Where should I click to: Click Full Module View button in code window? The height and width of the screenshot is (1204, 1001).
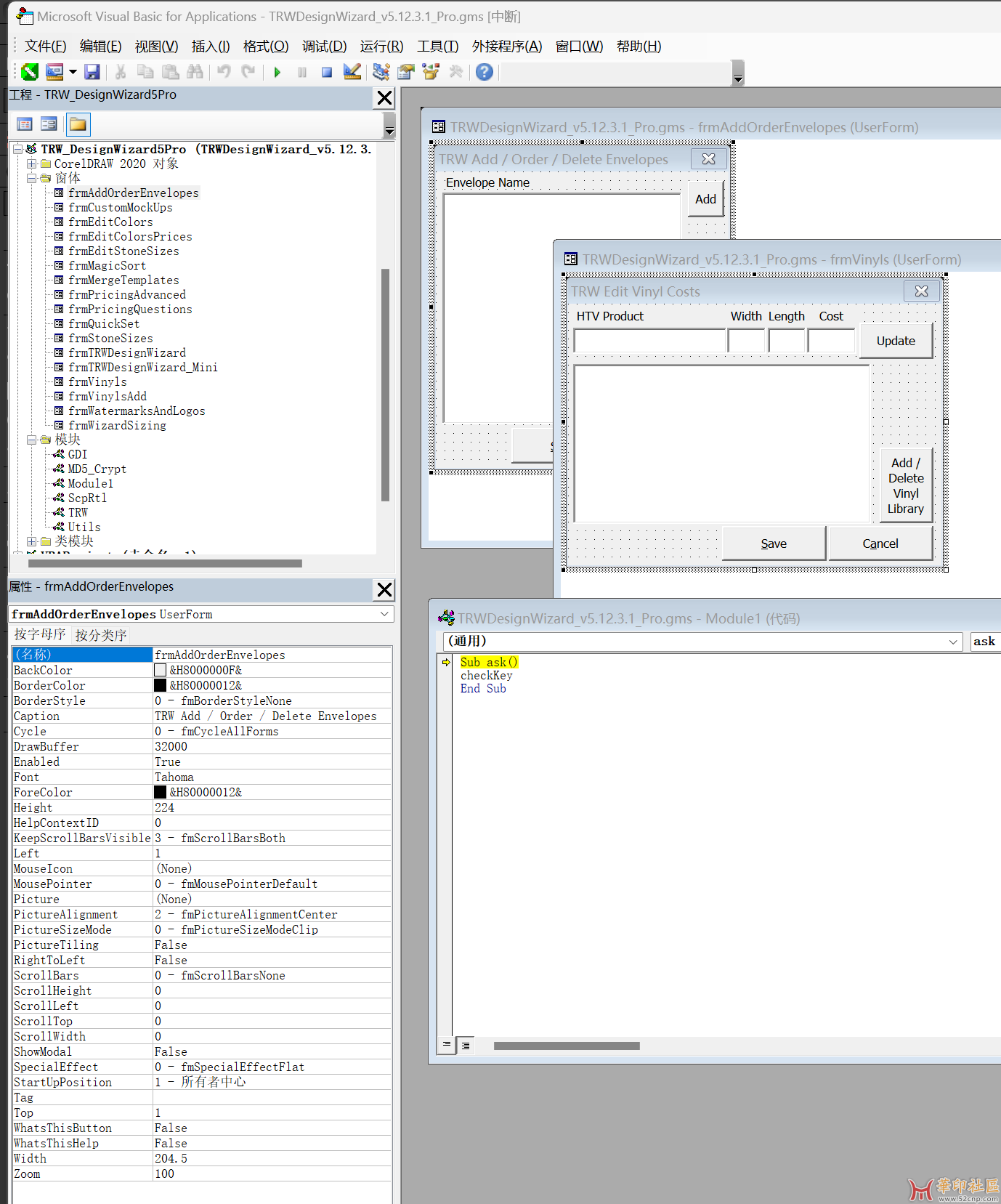coord(465,1046)
